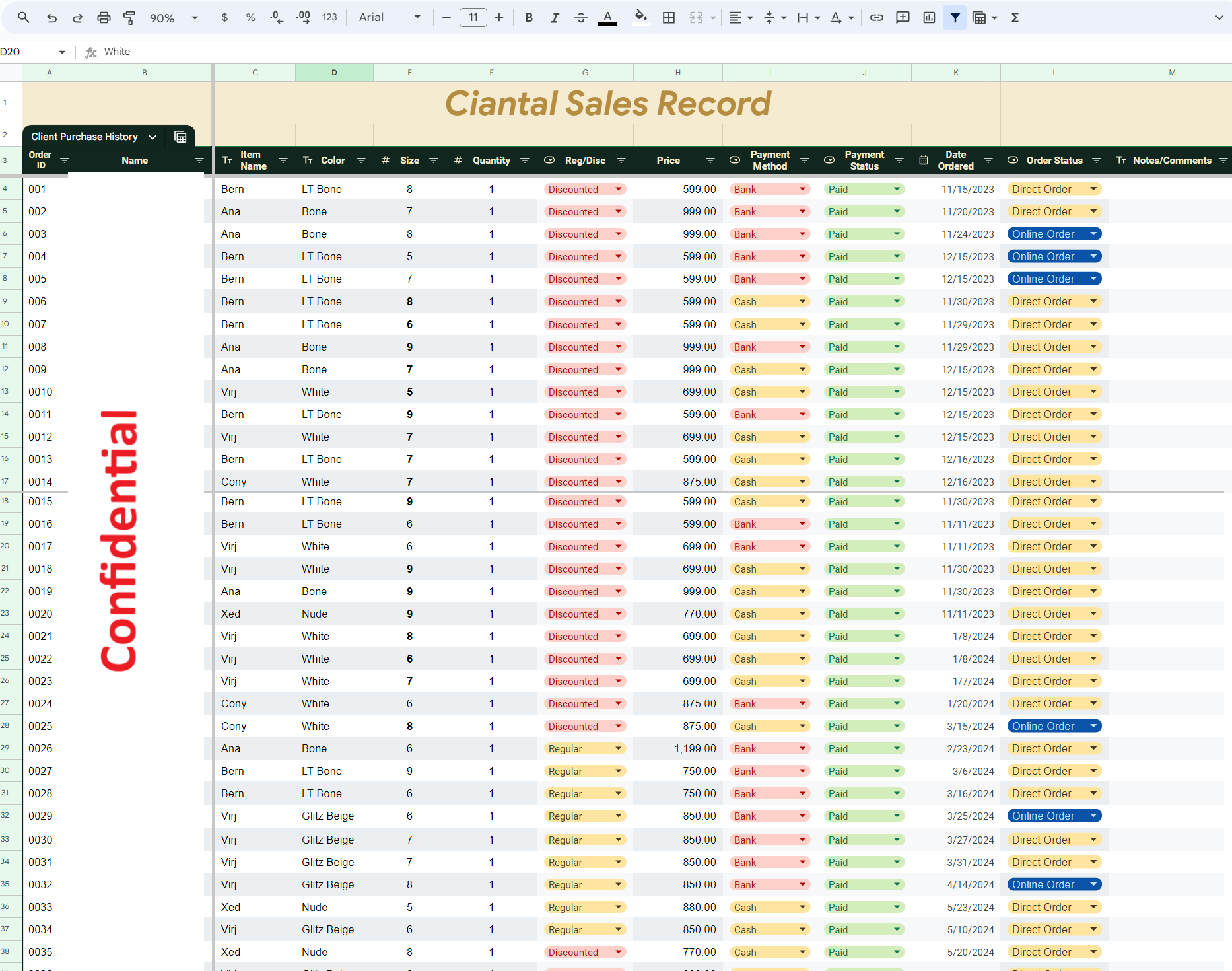
Task: Insert a link from toolbar
Action: point(876,18)
